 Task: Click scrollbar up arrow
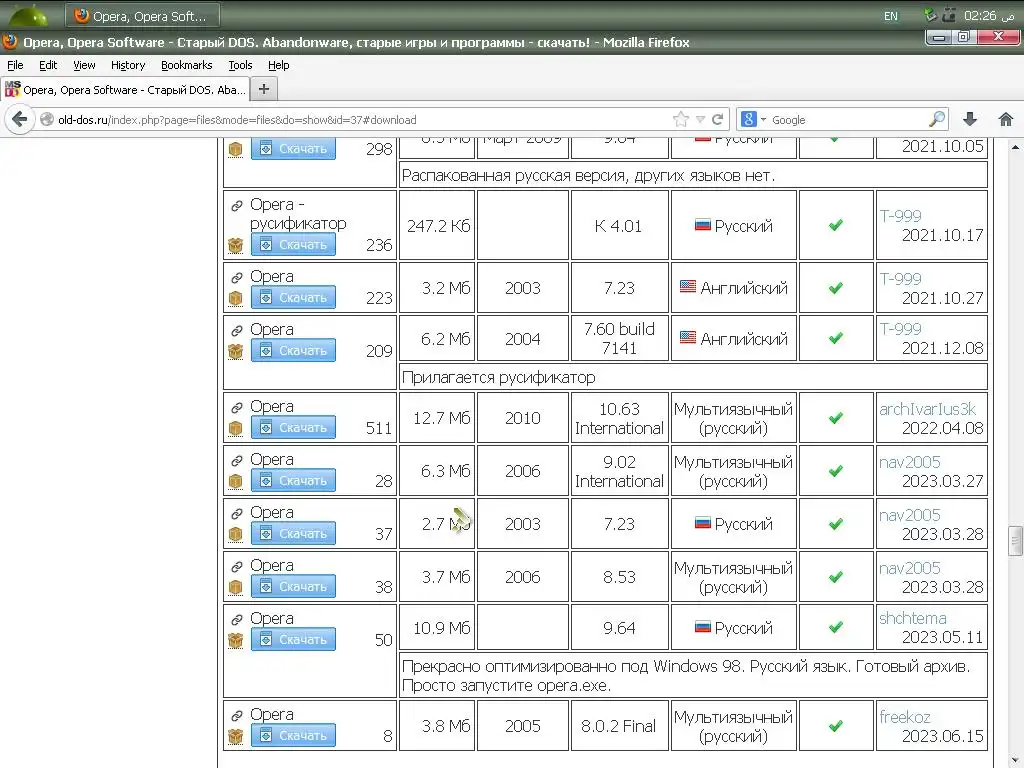click(x=1016, y=148)
